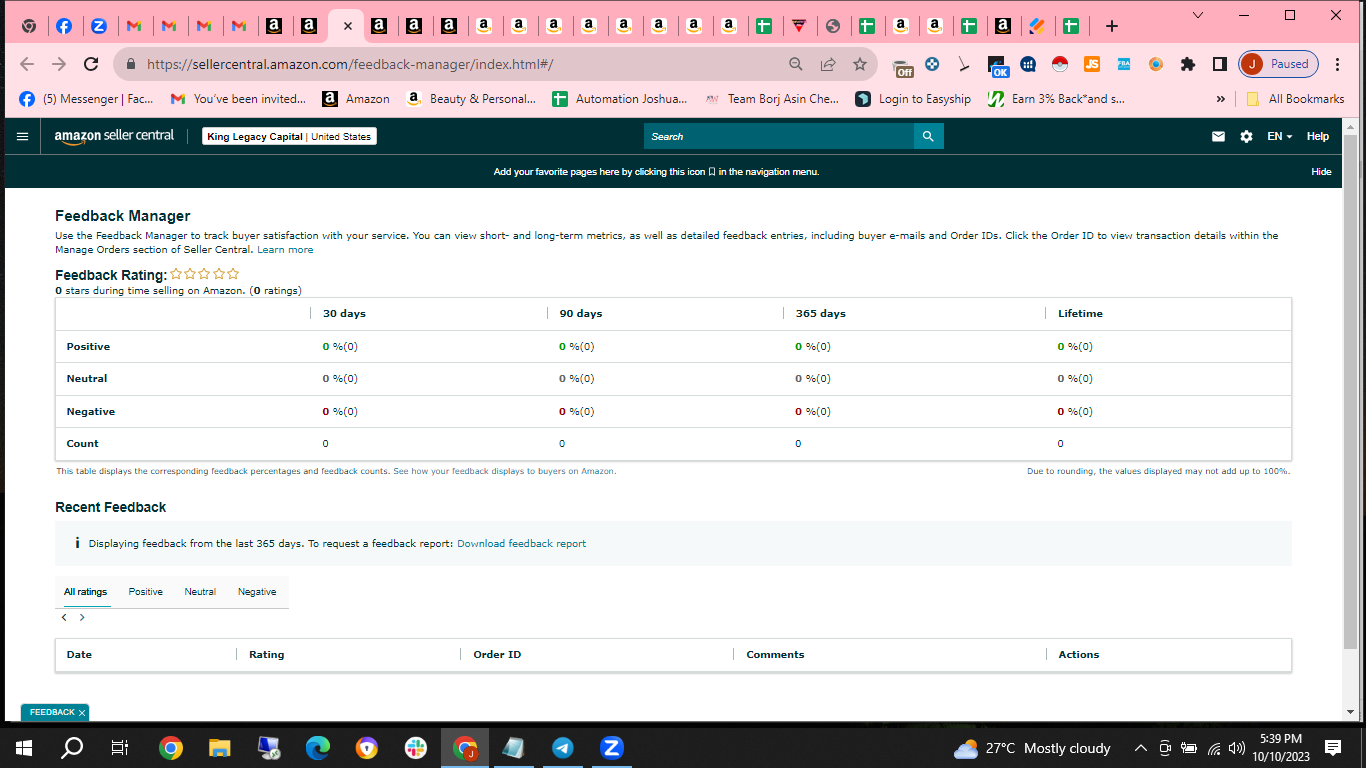This screenshot has height=768, width=1366.
Task: Reload the page with the refresh icon
Action: [91, 64]
